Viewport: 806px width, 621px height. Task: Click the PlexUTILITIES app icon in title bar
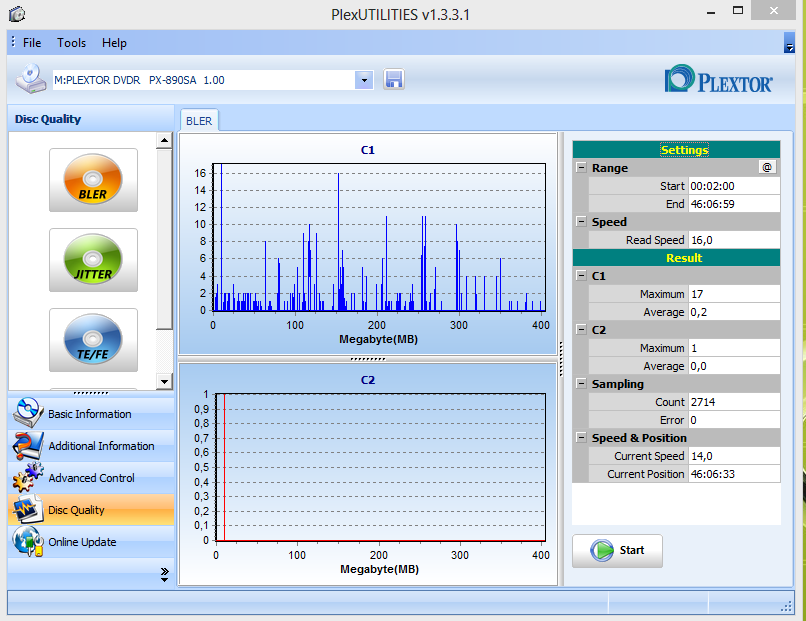17,14
